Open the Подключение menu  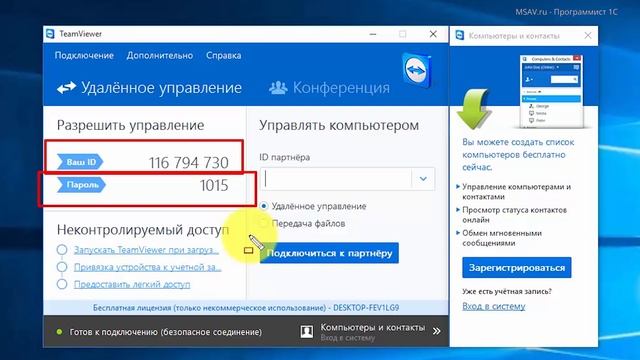tap(84, 56)
